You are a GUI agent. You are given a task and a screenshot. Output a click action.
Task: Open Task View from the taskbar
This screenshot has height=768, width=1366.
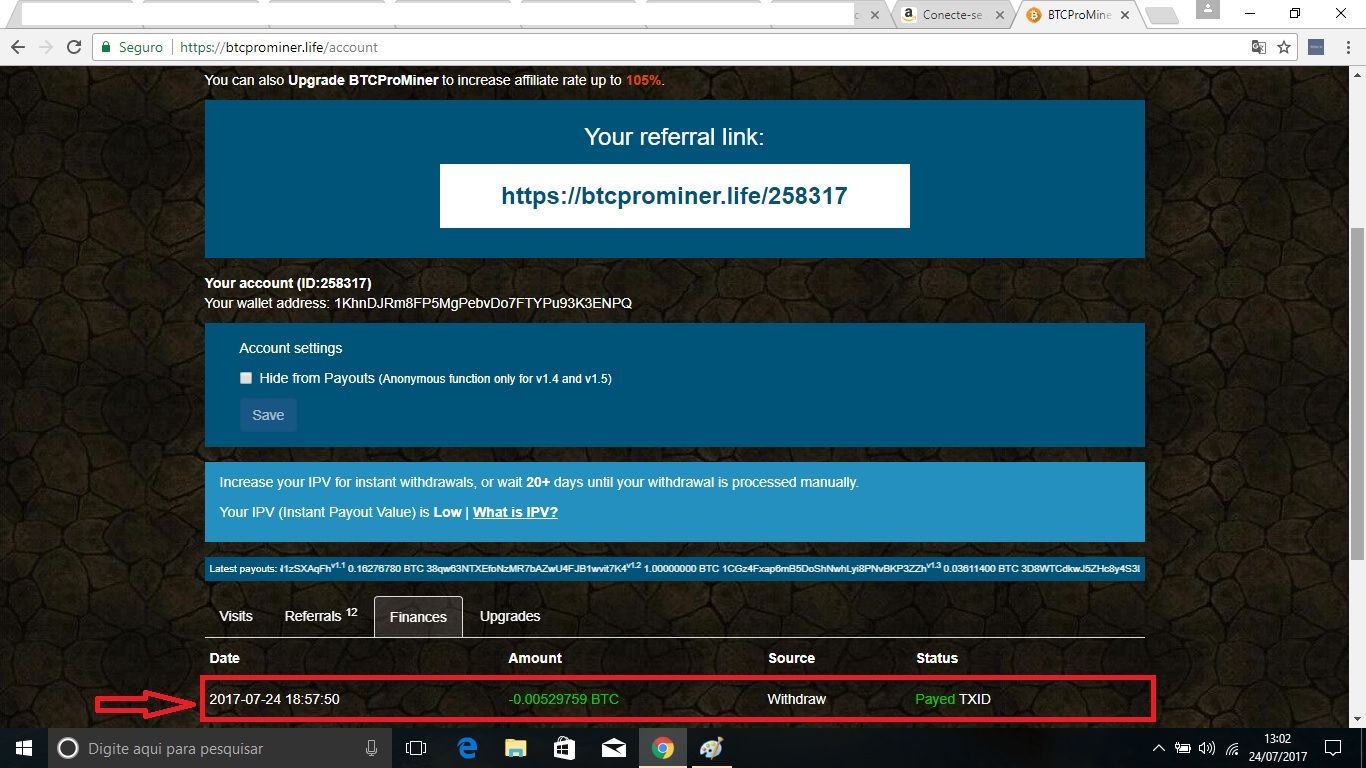tap(416, 748)
